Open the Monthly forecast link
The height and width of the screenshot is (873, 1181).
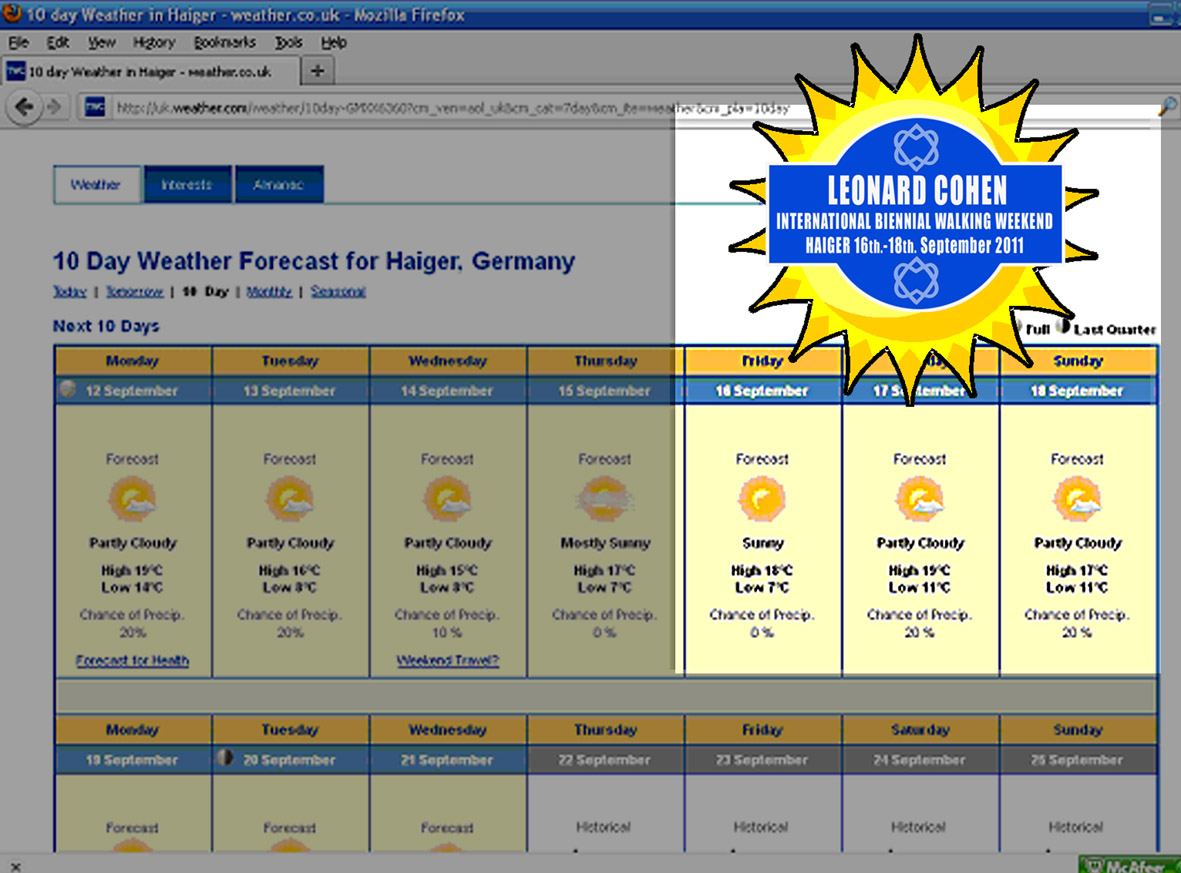pyautogui.click(x=269, y=292)
